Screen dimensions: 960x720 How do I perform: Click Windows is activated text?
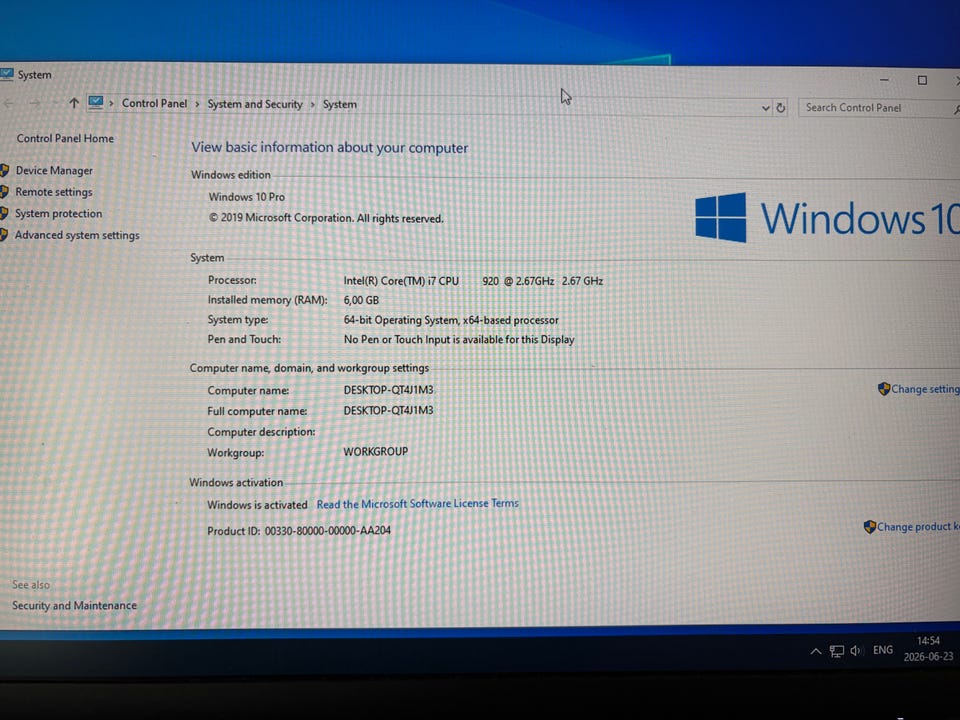point(257,505)
